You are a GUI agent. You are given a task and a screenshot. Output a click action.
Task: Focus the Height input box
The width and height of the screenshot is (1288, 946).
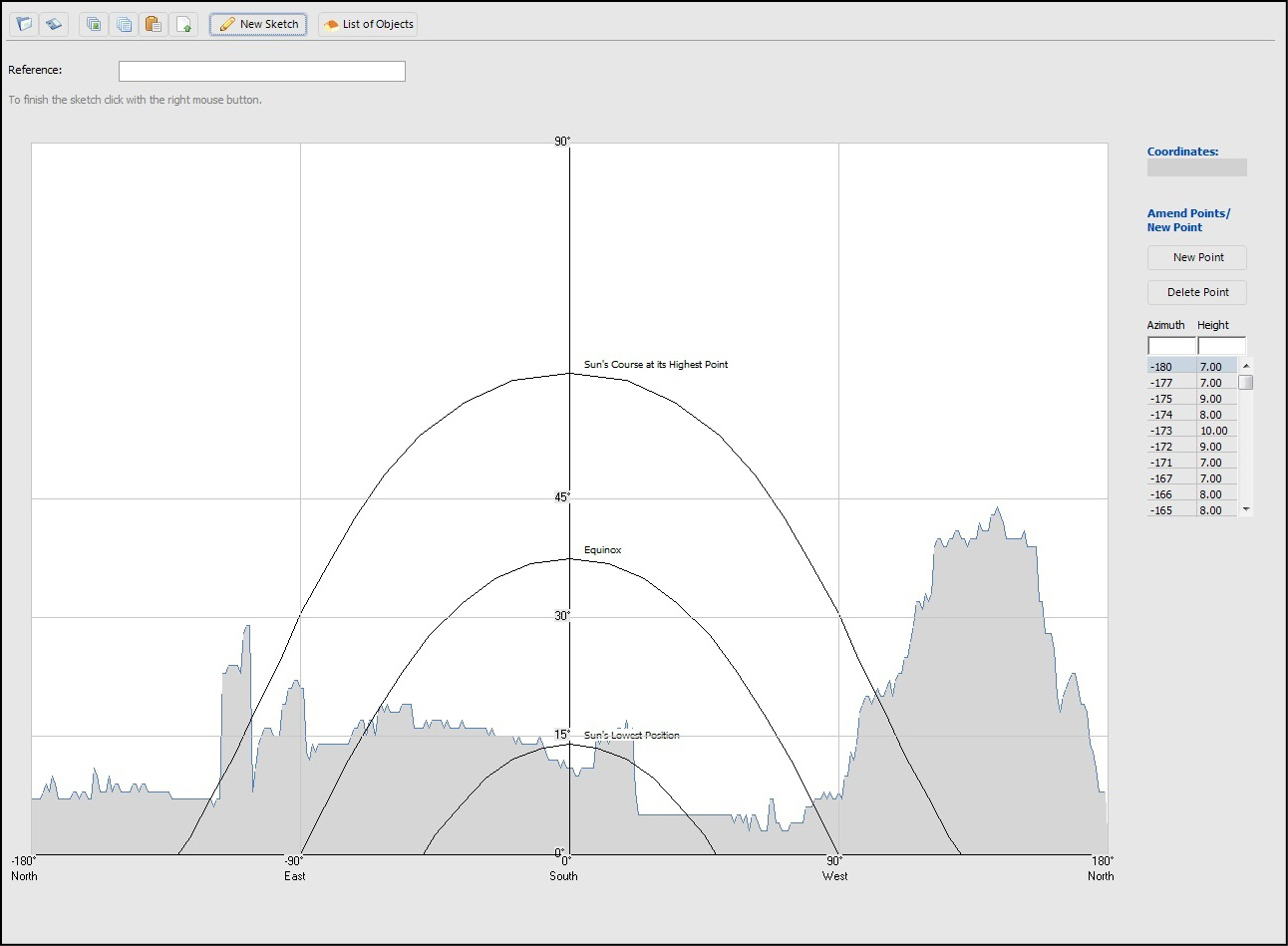tap(1221, 346)
